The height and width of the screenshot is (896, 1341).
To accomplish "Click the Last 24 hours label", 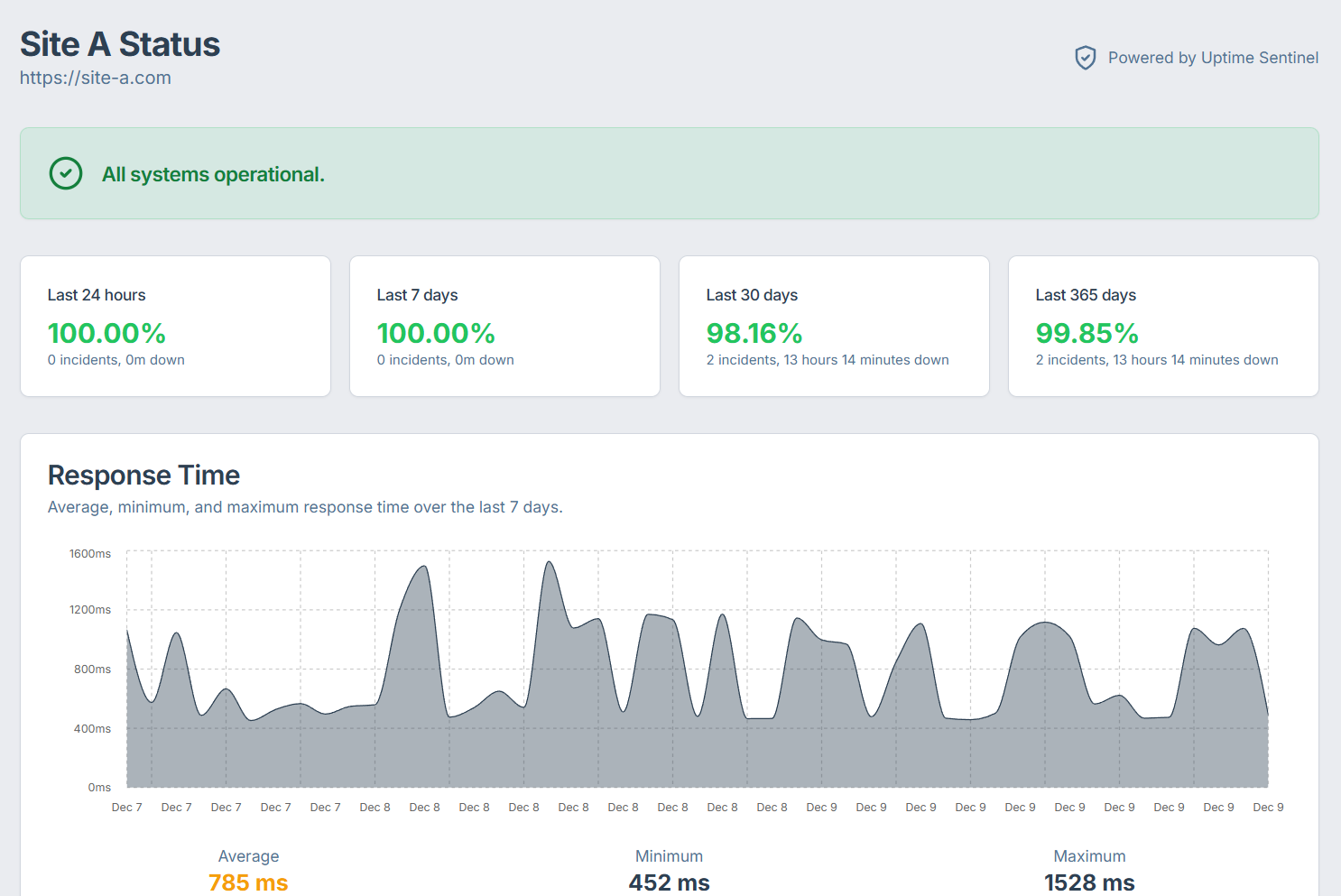I will click(97, 295).
